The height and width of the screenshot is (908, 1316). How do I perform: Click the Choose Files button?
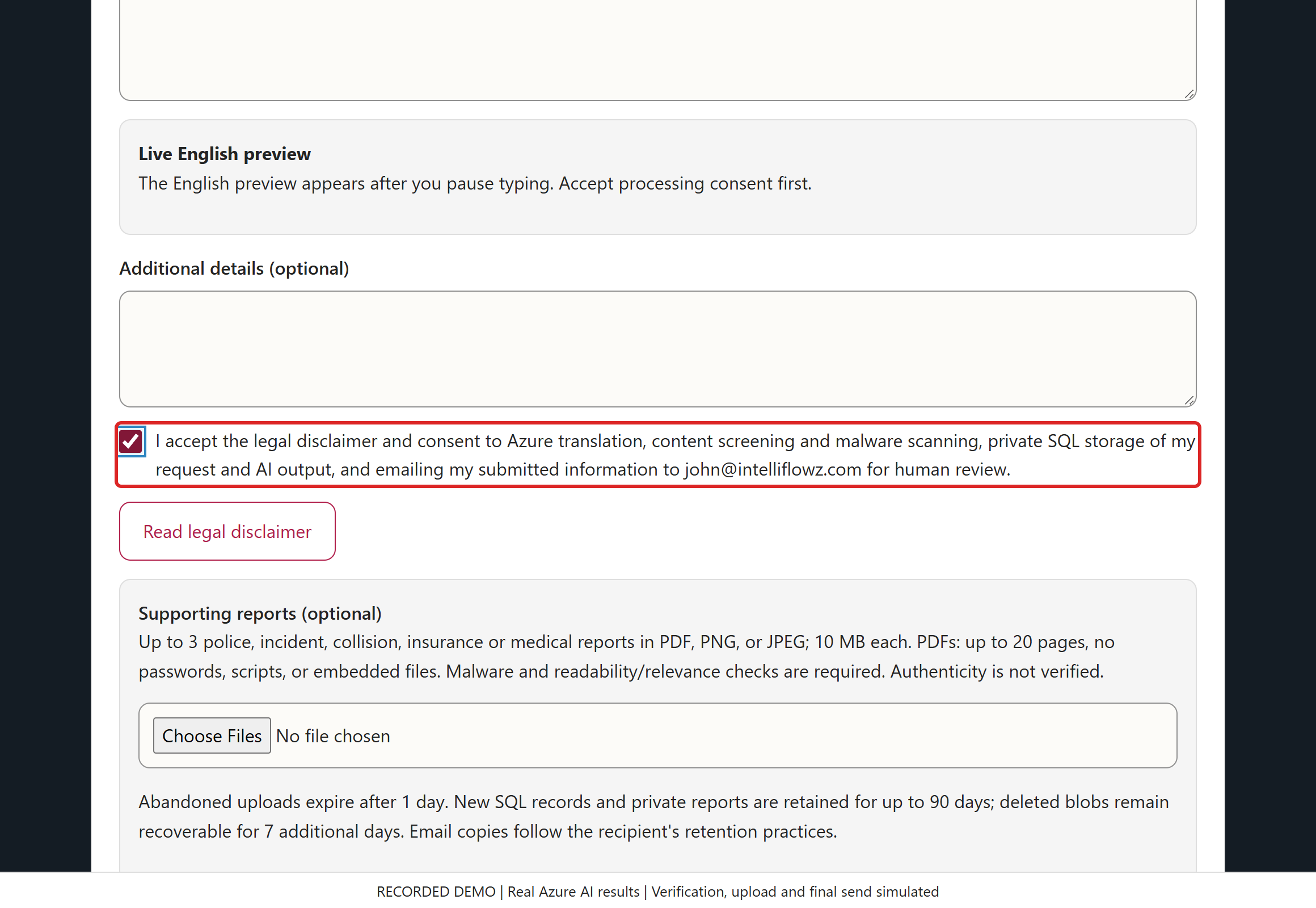click(x=212, y=735)
